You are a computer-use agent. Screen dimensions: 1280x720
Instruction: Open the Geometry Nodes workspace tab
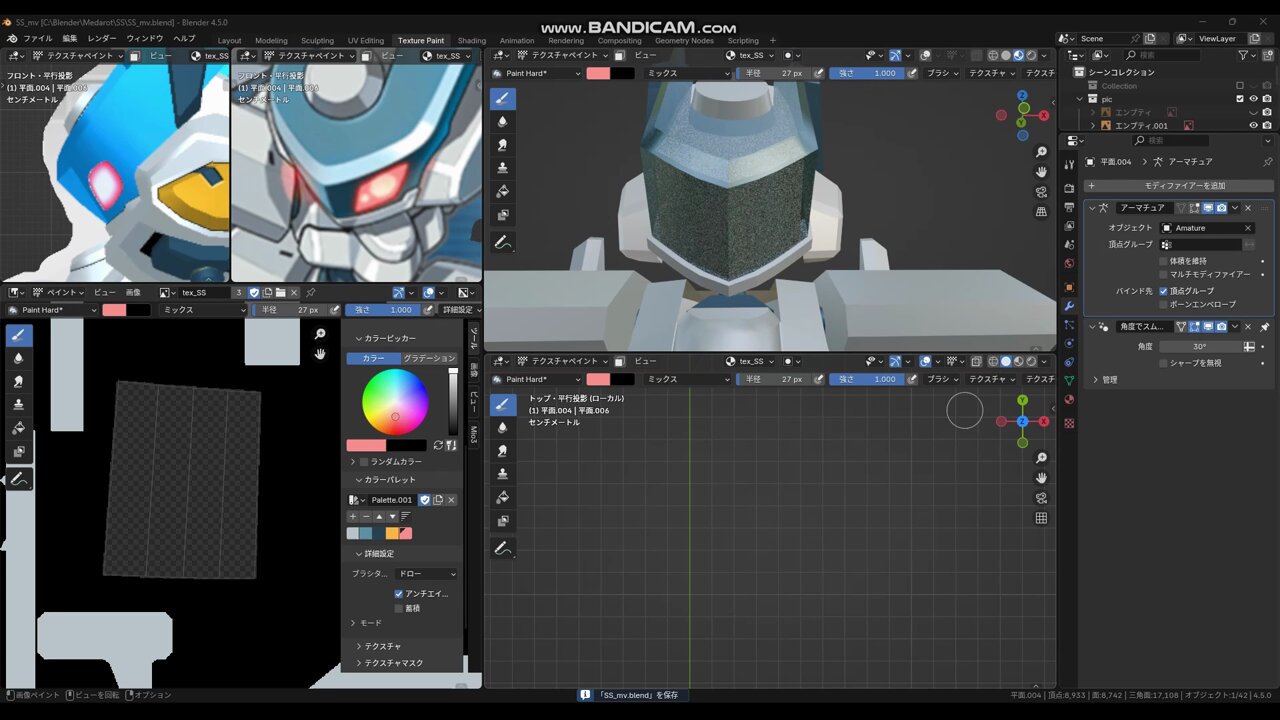684,41
